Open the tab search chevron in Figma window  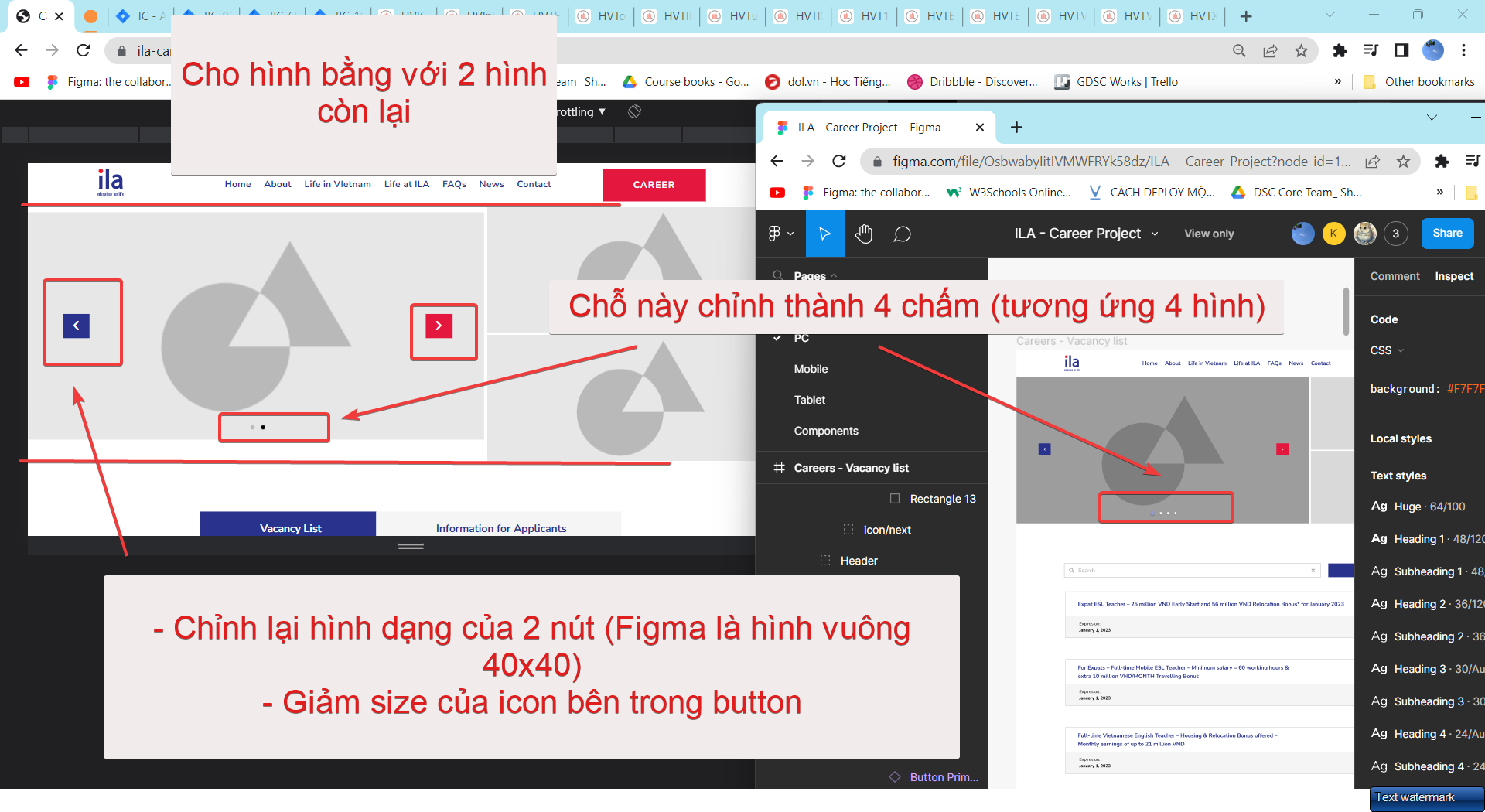coord(1432,118)
